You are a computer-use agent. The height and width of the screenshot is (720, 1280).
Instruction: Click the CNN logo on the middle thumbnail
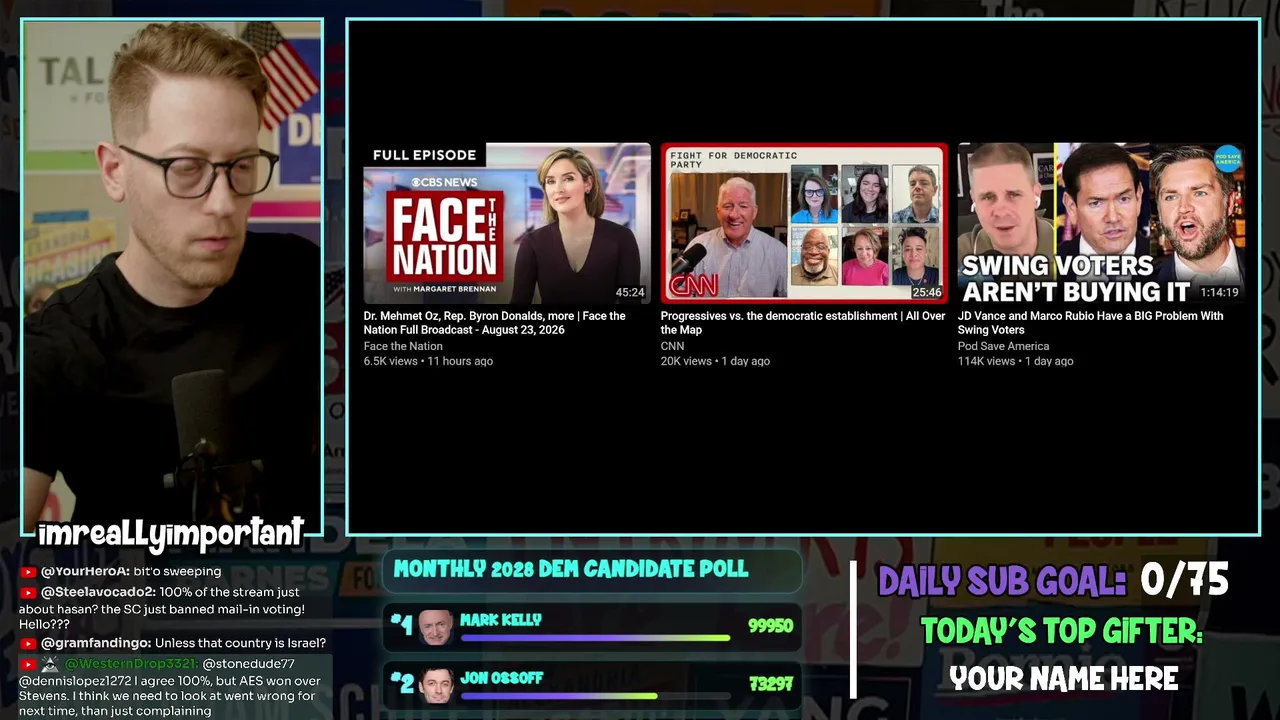tap(693, 286)
